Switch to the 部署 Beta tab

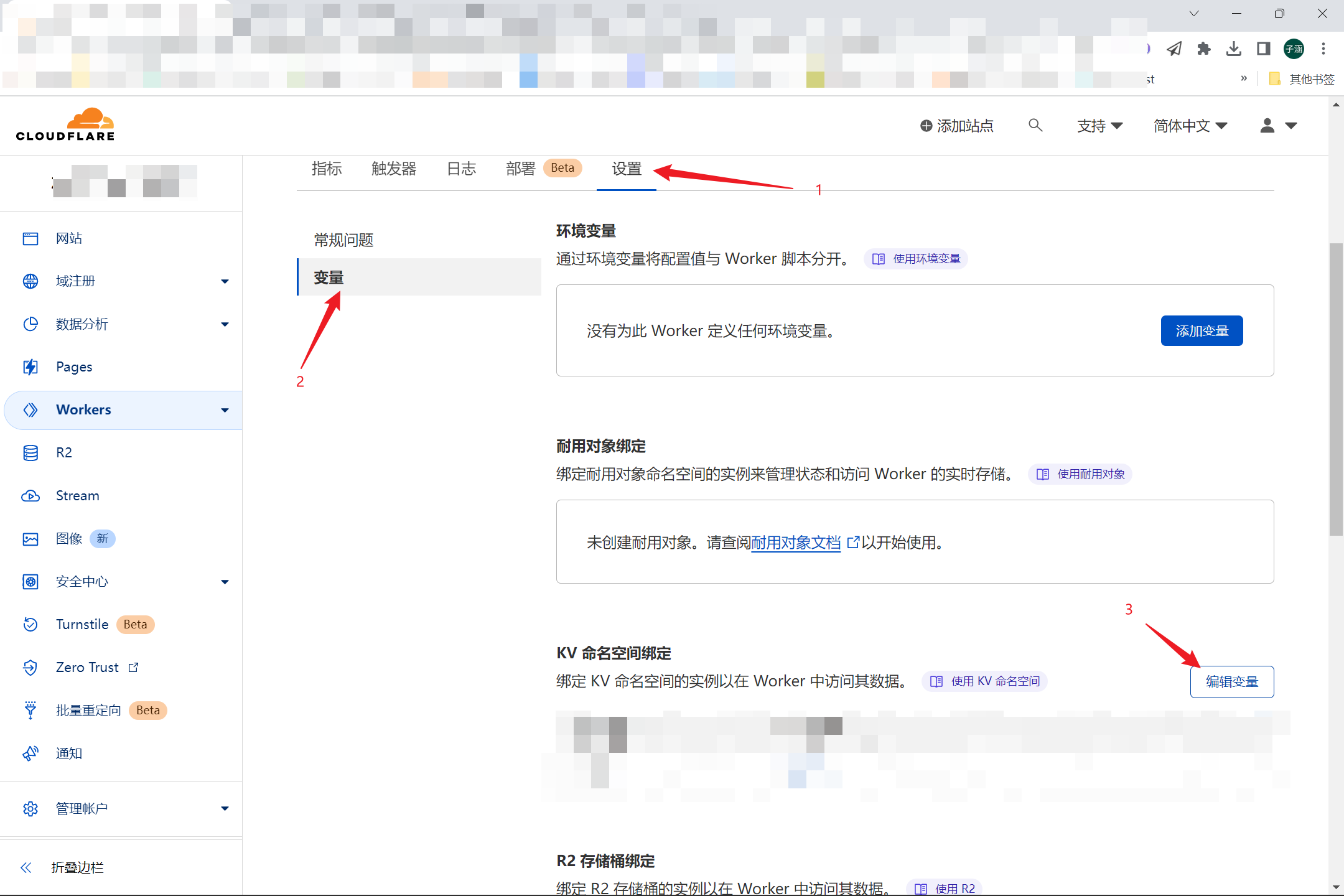click(543, 169)
